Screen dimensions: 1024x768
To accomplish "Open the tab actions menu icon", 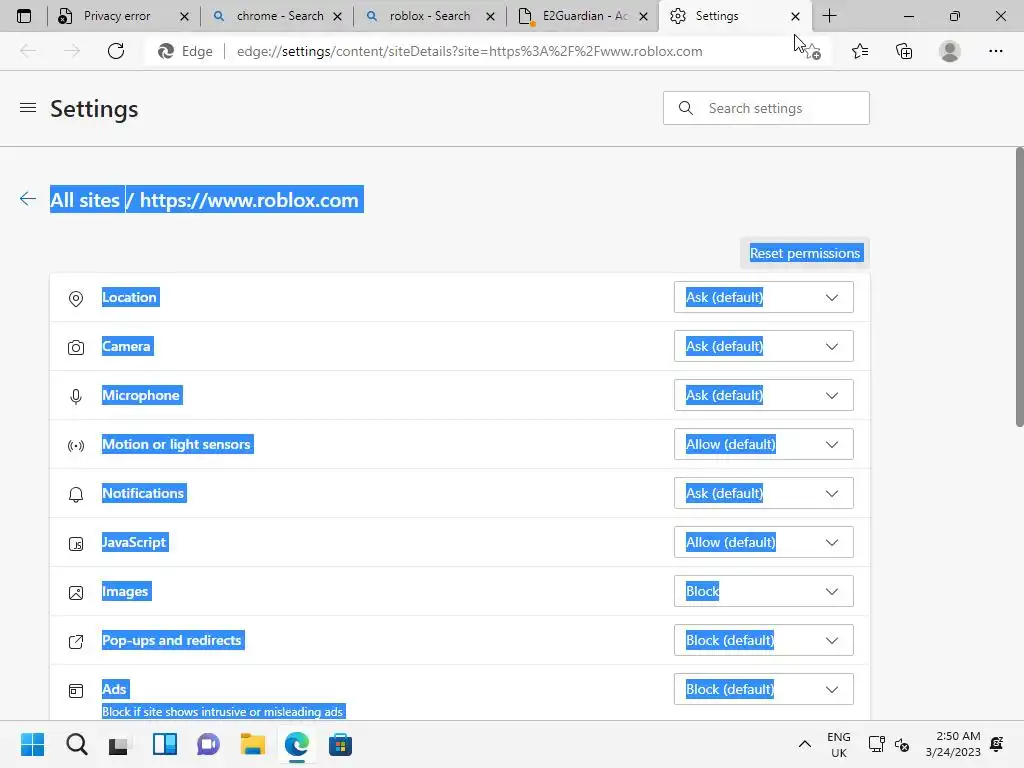I will (x=24, y=16).
